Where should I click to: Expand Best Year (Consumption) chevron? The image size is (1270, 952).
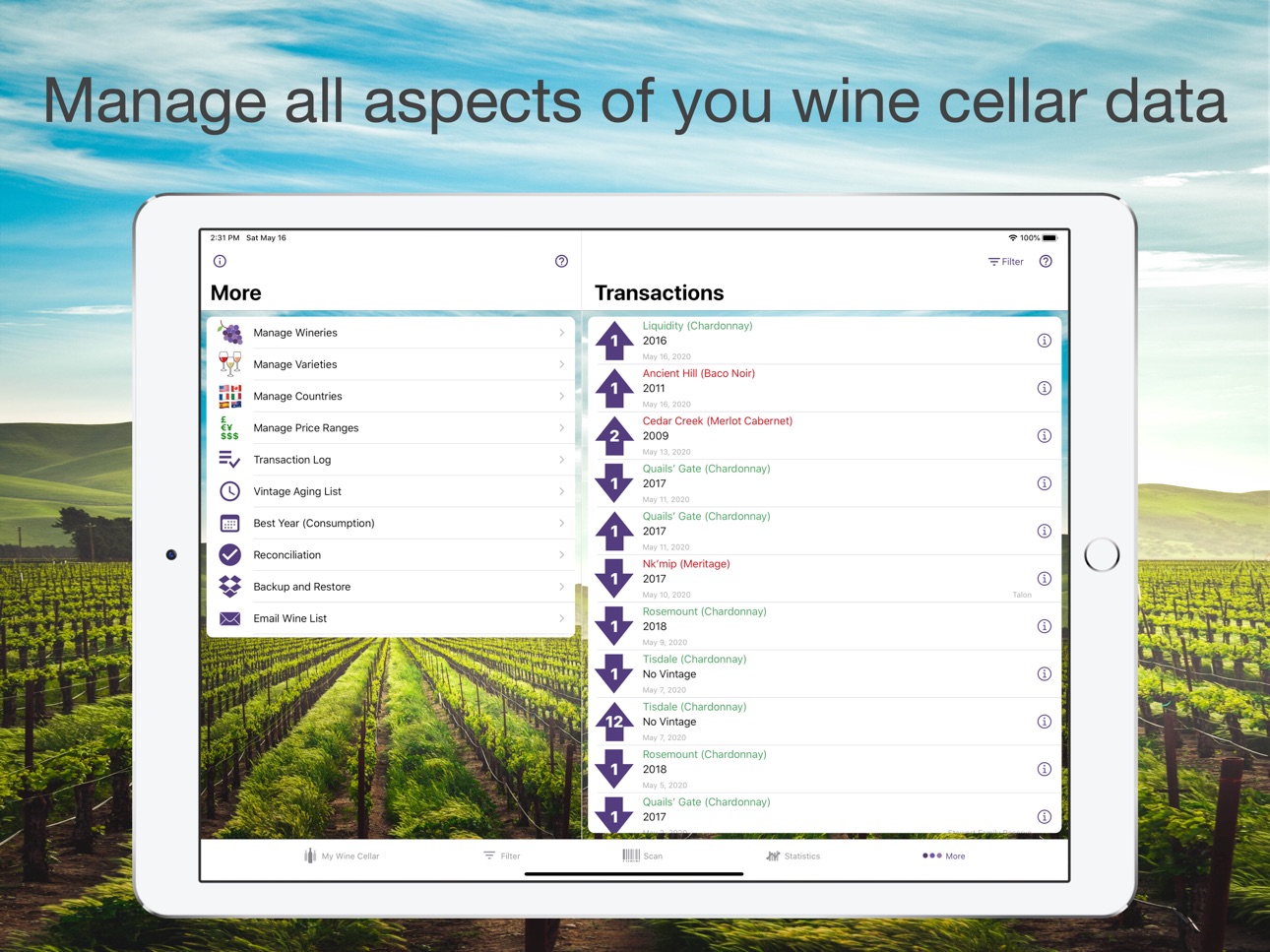tap(562, 523)
